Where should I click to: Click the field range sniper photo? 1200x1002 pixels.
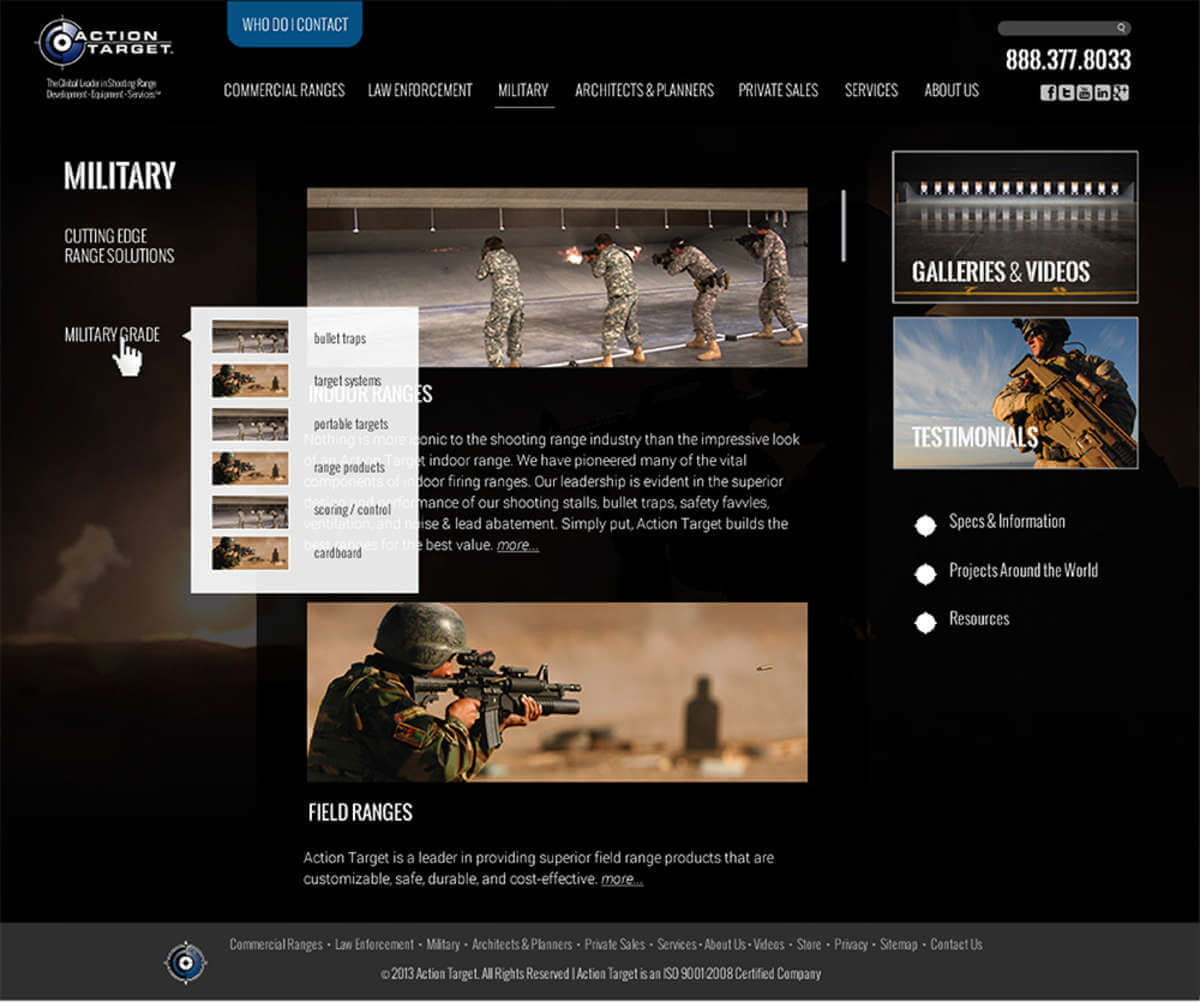pyautogui.click(x=557, y=692)
